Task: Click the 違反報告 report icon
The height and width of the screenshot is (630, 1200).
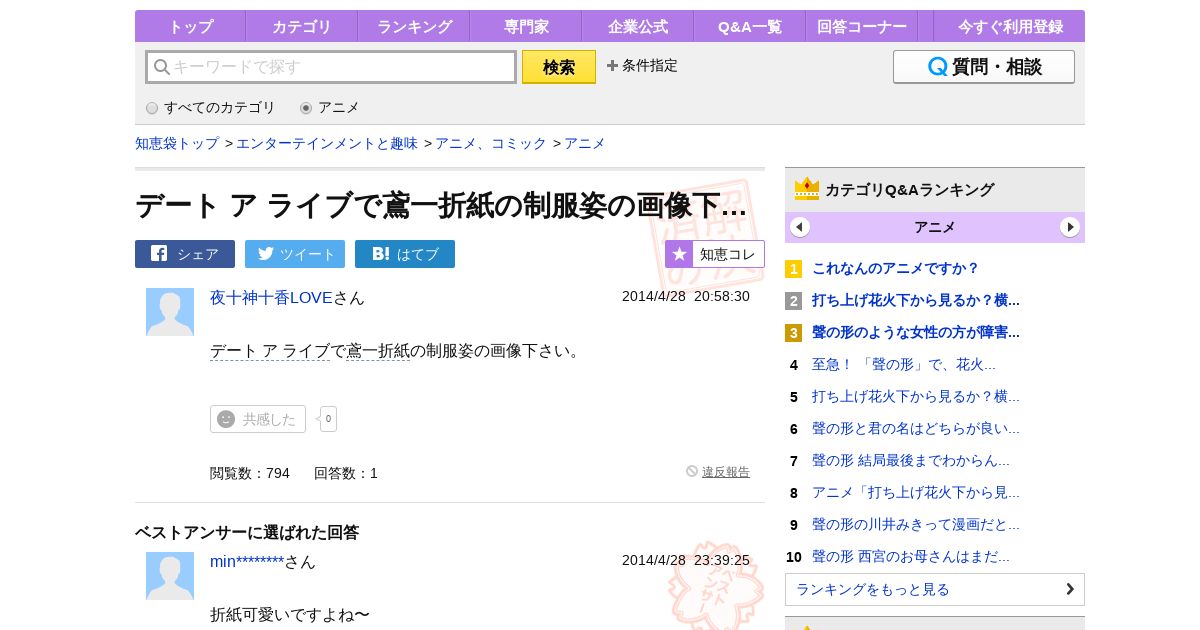Action: point(692,471)
